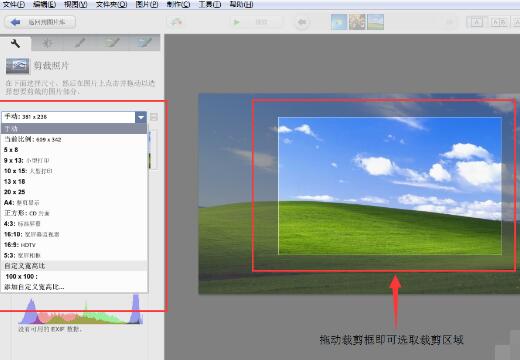Click the rotate arrows icon in toolbar
Viewport: 520px width, 360px height.
coord(176,22)
